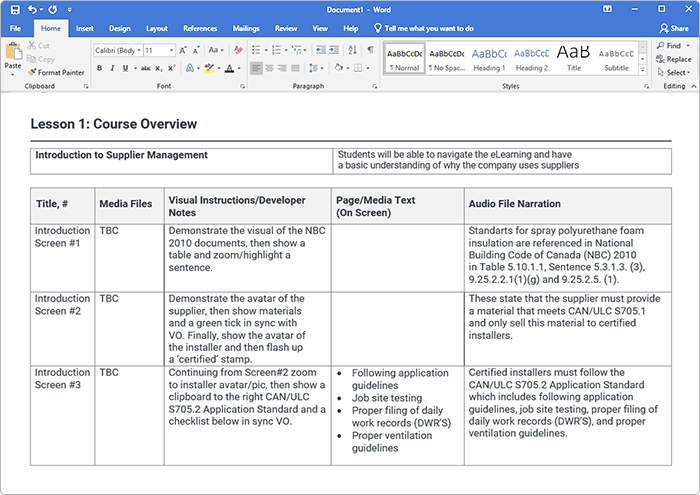Open the References tab

click(x=200, y=29)
